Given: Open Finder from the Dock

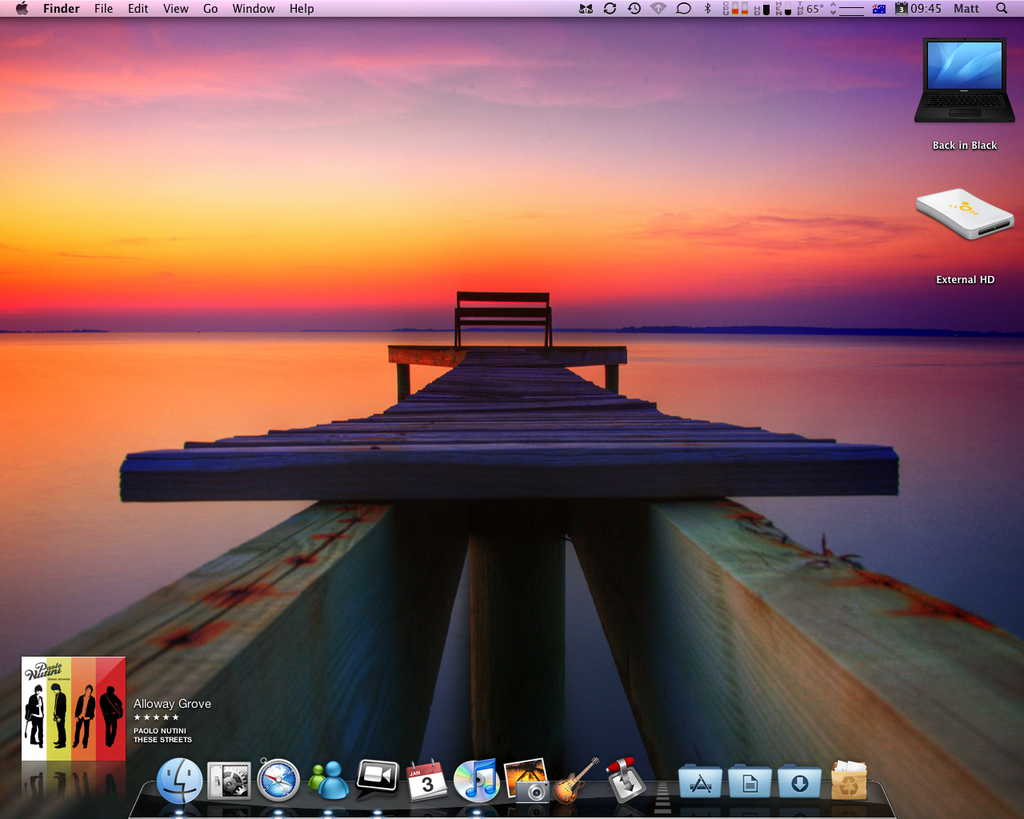Looking at the screenshot, I should pos(180,780).
